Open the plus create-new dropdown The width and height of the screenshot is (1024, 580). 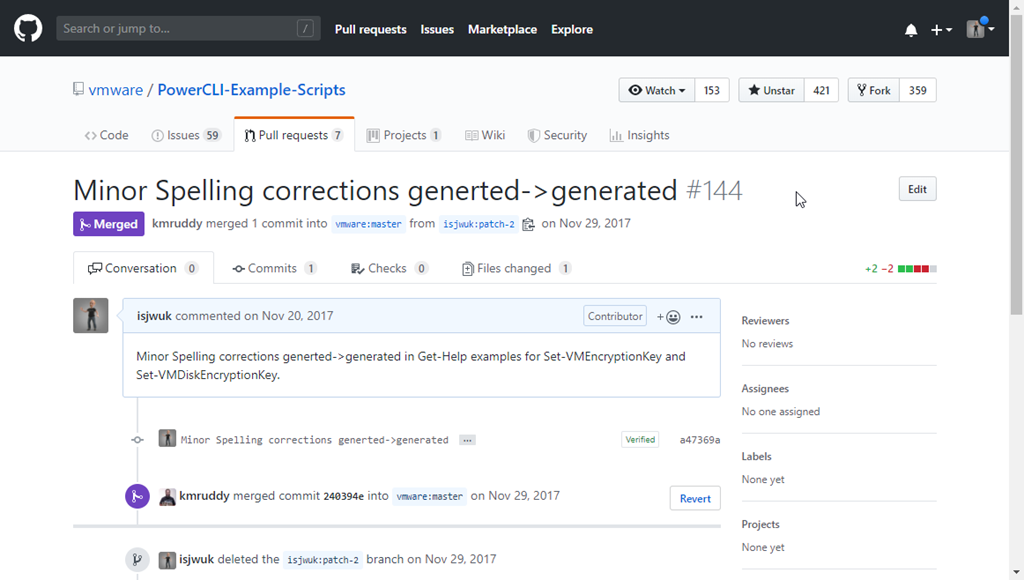(941, 30)
